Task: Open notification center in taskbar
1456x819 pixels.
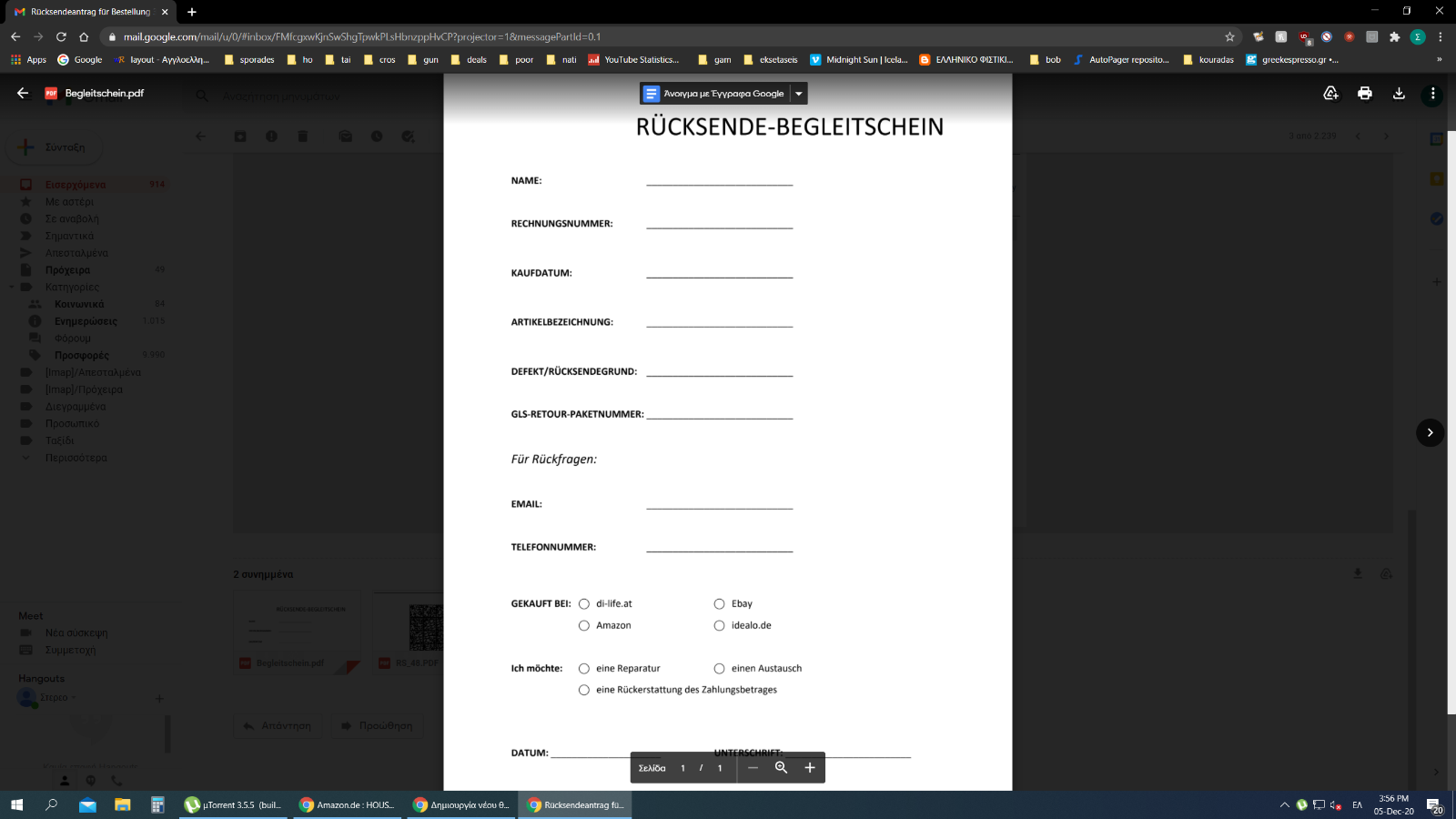Action: [x=1434, y=805]
